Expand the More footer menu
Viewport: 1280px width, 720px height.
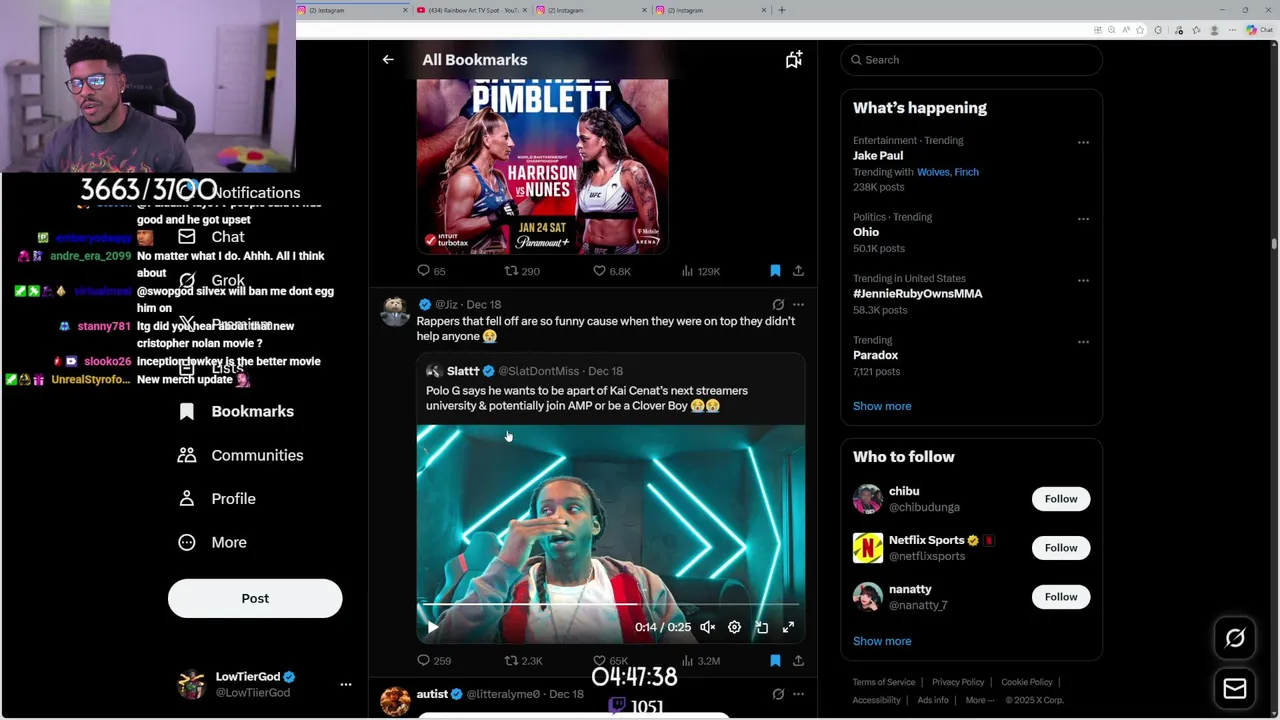(979, 700)
